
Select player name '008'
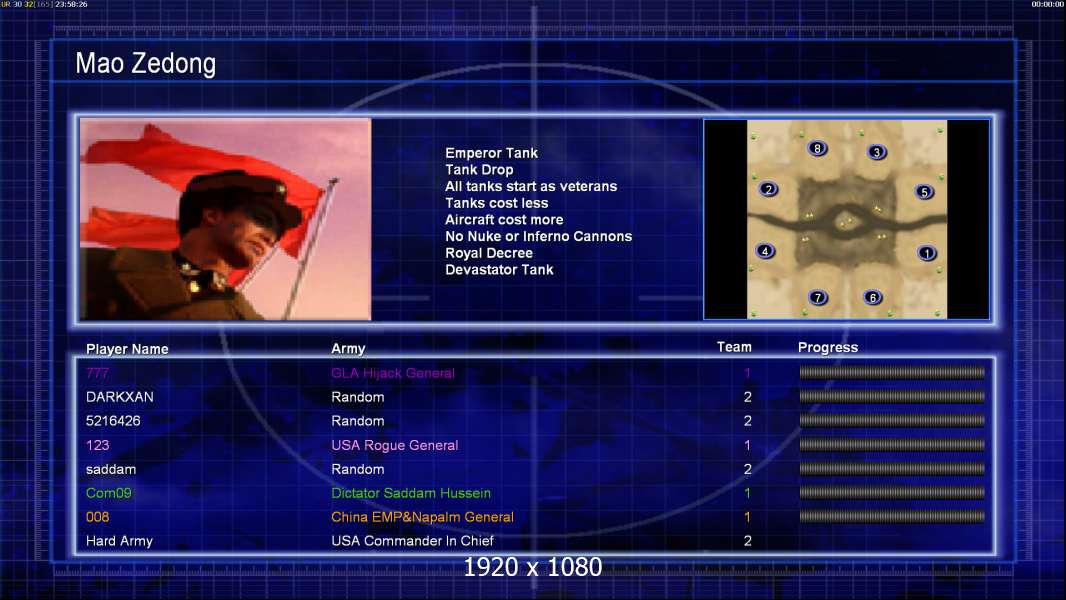pyautogui.click(x=97, y=516)
